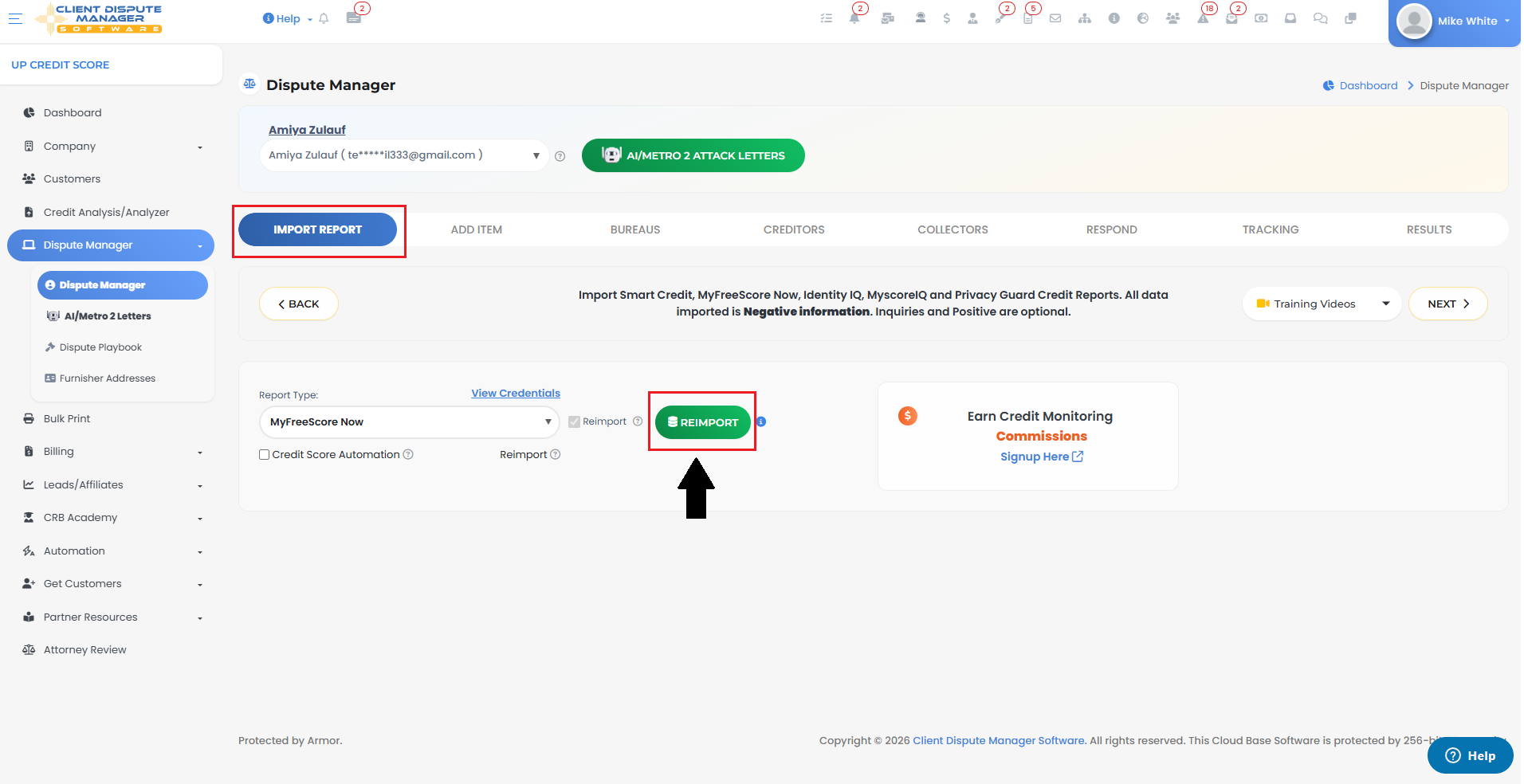1524x784 pixels.
Task: Click the warning triangle alerts icon with 18 badge
Action: click(x=1203, y=18)
